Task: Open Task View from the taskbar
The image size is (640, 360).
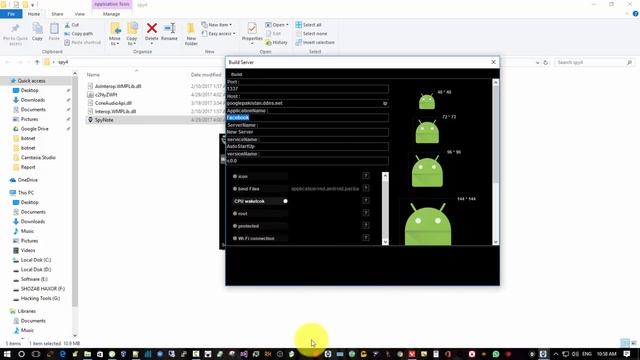Action: pyautogui.click(x=36, y=354)
